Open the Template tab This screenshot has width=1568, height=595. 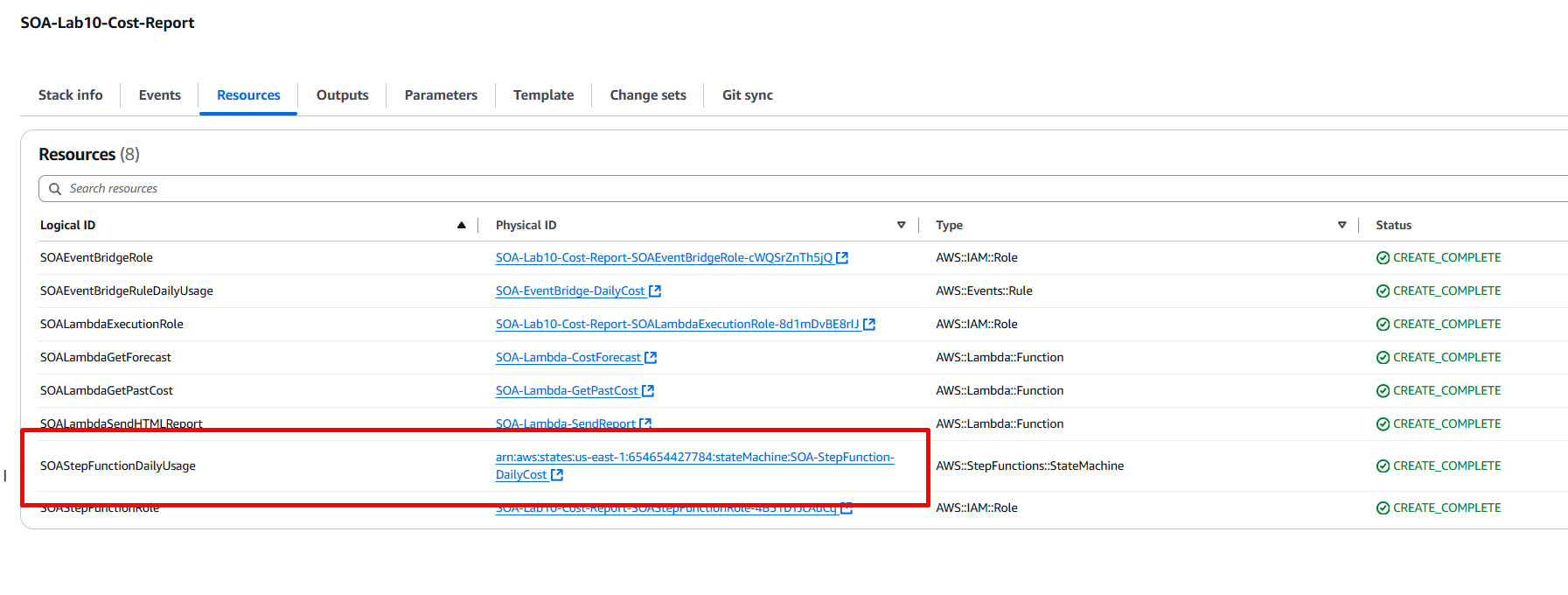(543, 95)
